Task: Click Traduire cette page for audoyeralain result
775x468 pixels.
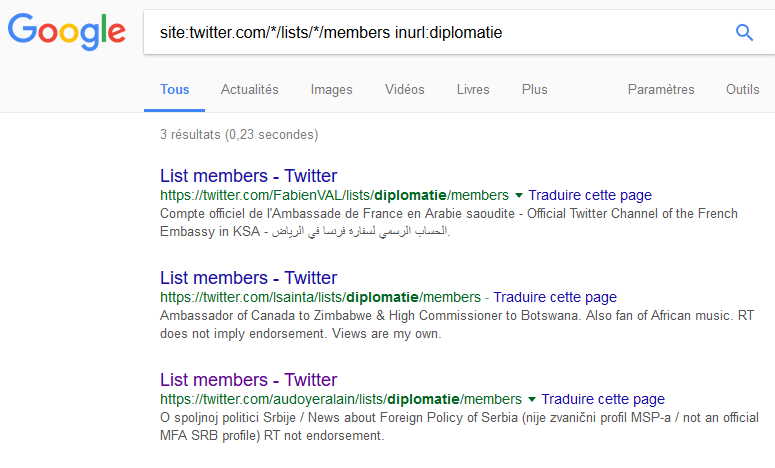Action: (x=603, y=399)
